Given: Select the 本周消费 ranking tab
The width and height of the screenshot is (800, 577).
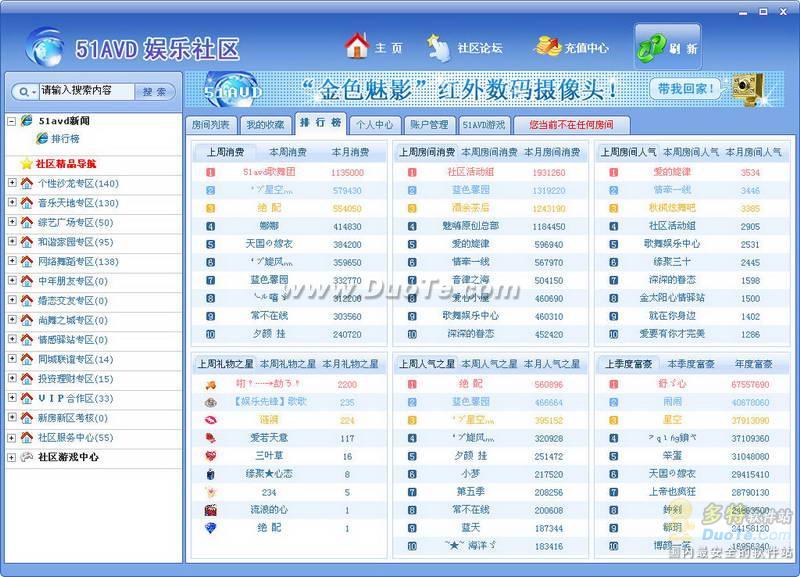Looking at the screenshot, I should (288, 152).
